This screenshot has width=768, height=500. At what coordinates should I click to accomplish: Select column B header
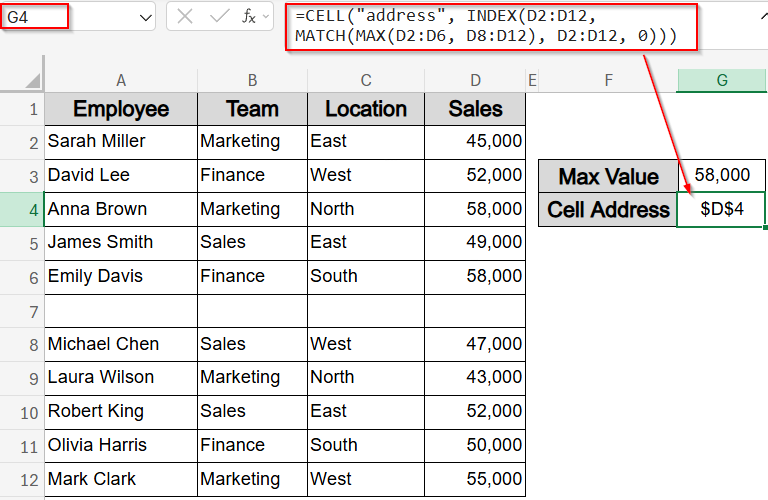pos(252,80)
